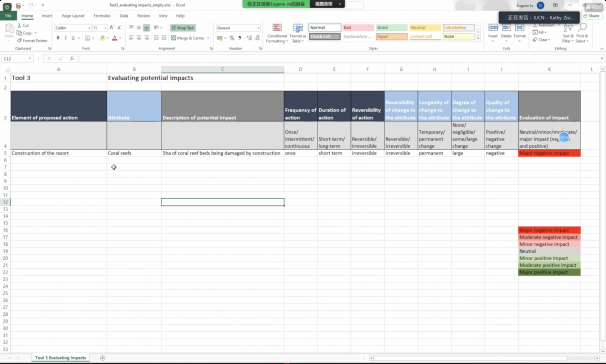
Task: Click the Accounting Number Format icon
Action: (x=220, y=38)
